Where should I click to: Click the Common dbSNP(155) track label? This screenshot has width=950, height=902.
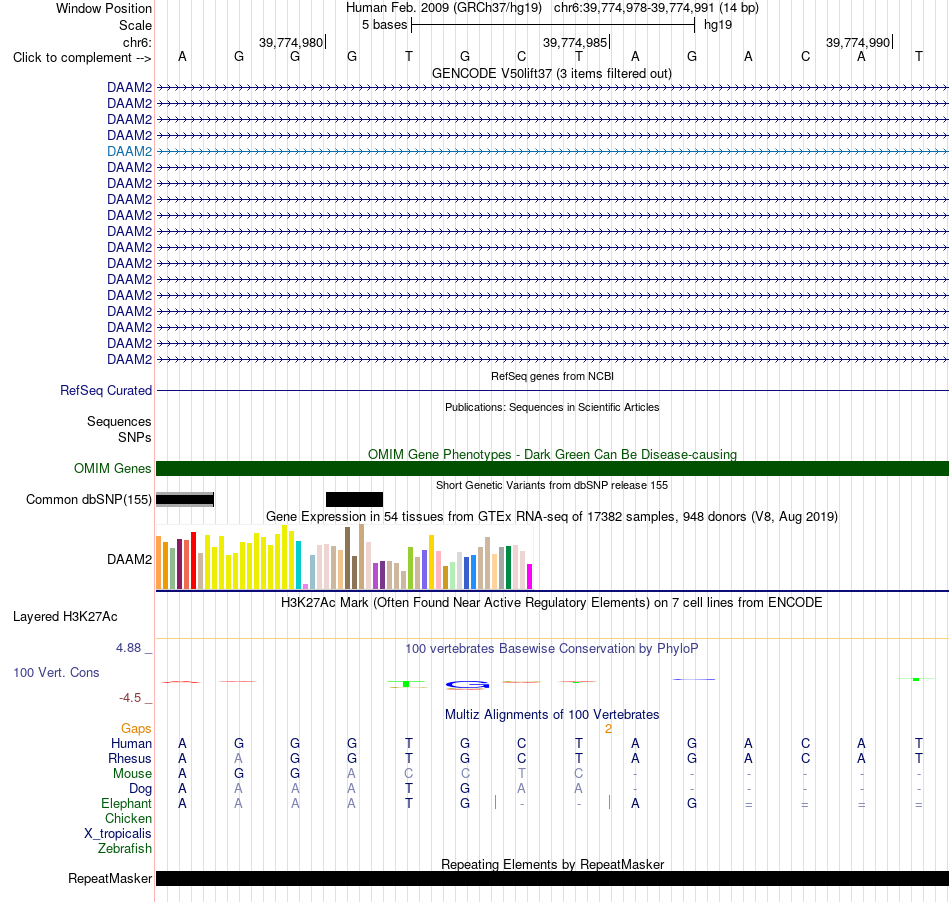(88, 499)
